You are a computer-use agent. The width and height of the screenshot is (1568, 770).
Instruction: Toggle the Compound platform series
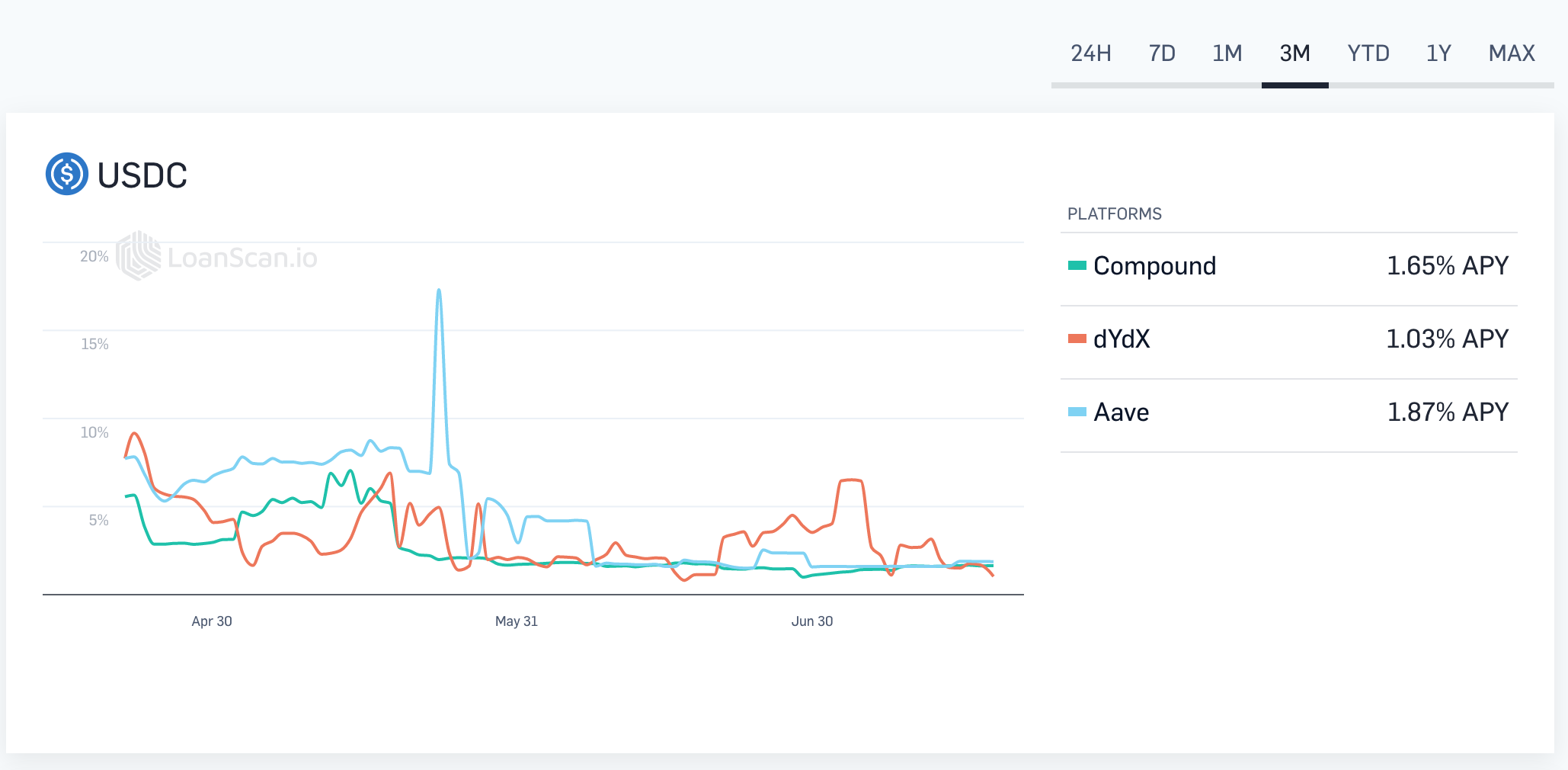pos(1289,266)
